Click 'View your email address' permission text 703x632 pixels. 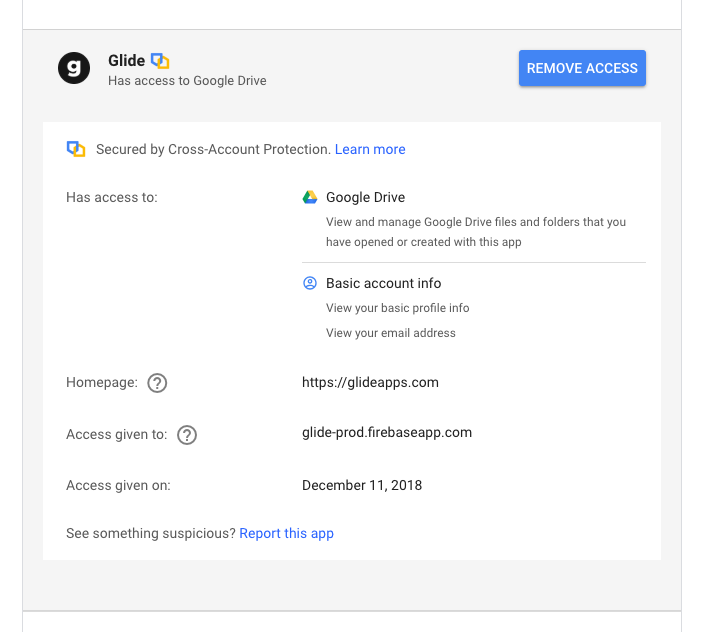click(x=390, y=333)
